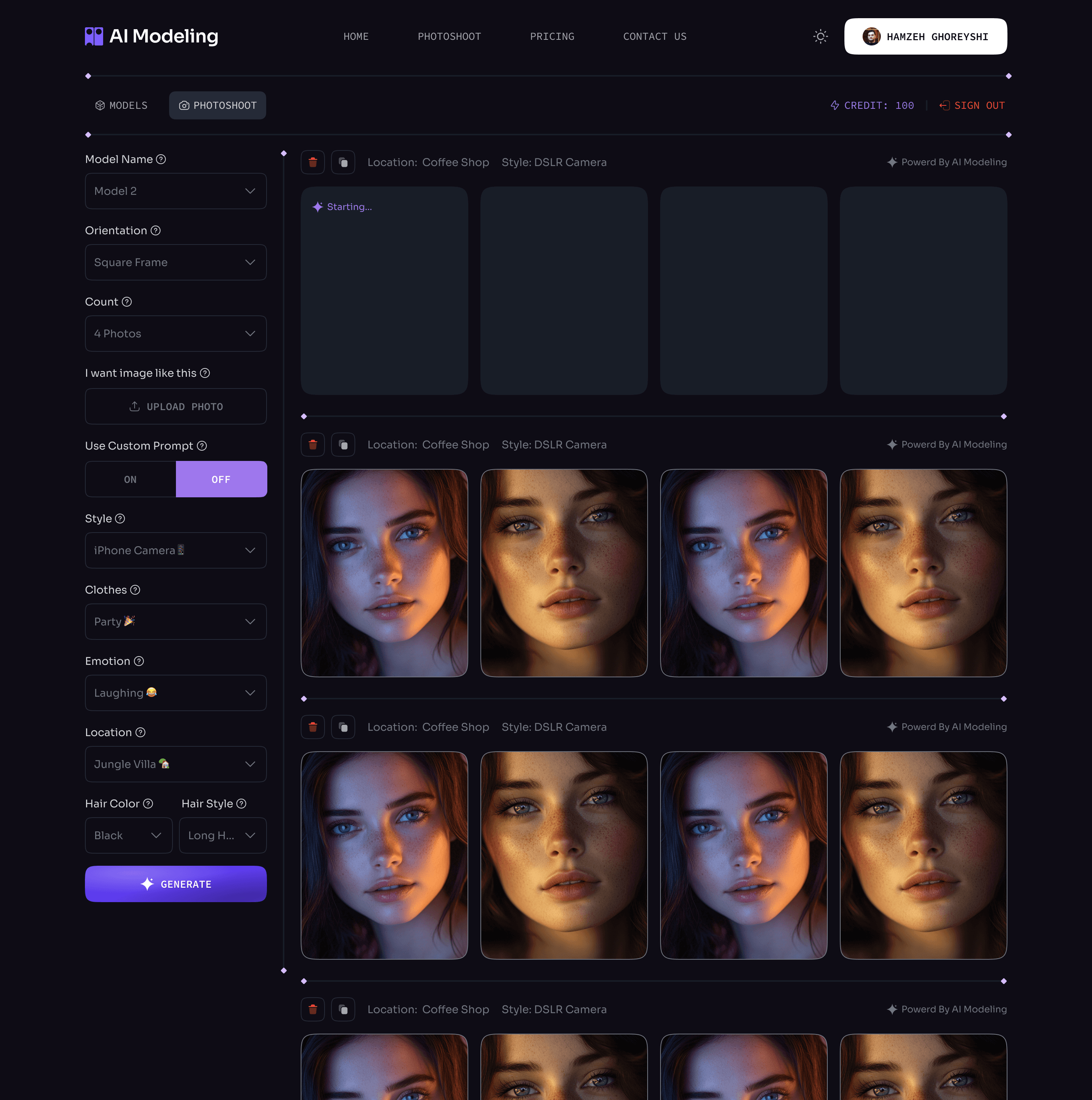Set custom prompt to OFF

pyautogui.click(x=221, y=479)
